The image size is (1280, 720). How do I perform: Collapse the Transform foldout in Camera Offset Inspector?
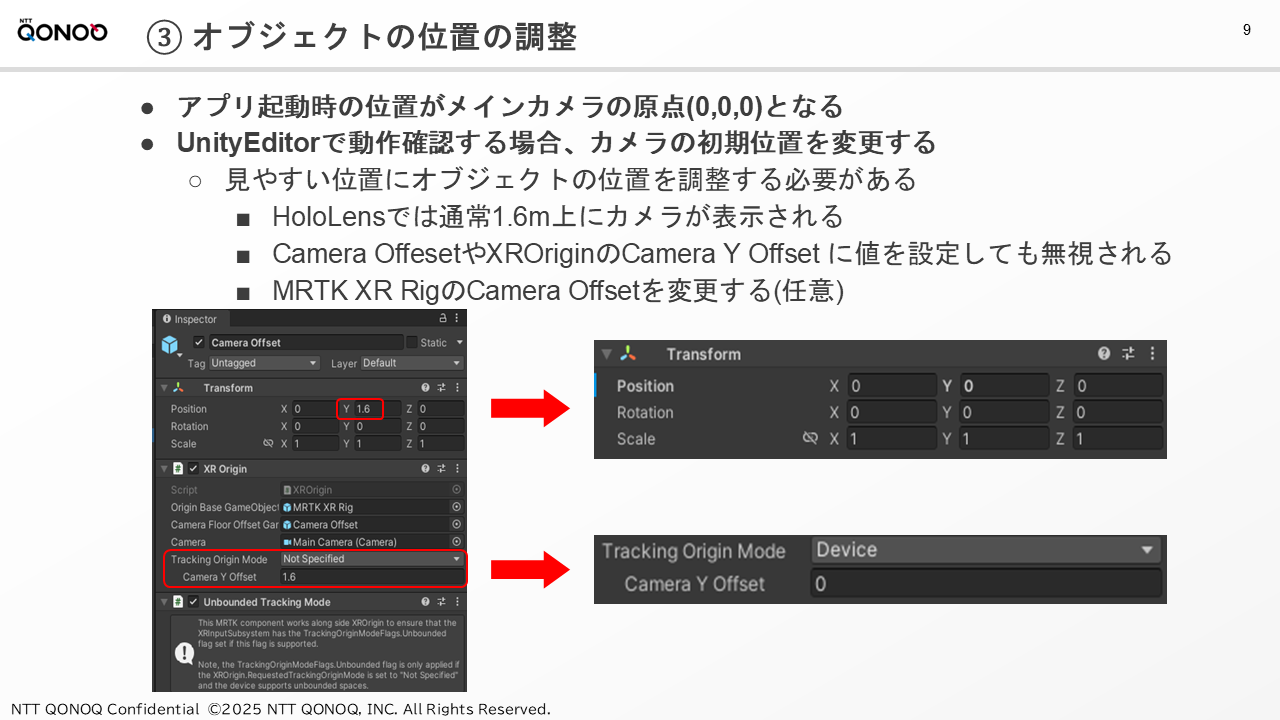coord(163,387)
